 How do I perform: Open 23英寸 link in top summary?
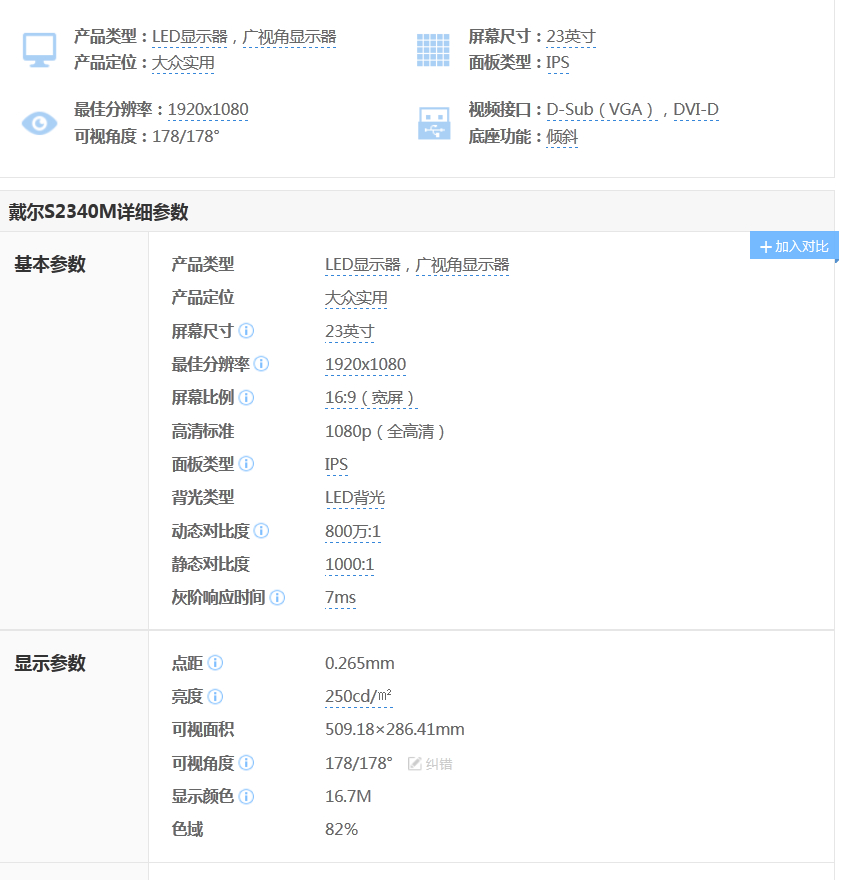click(x=571, y=37)
